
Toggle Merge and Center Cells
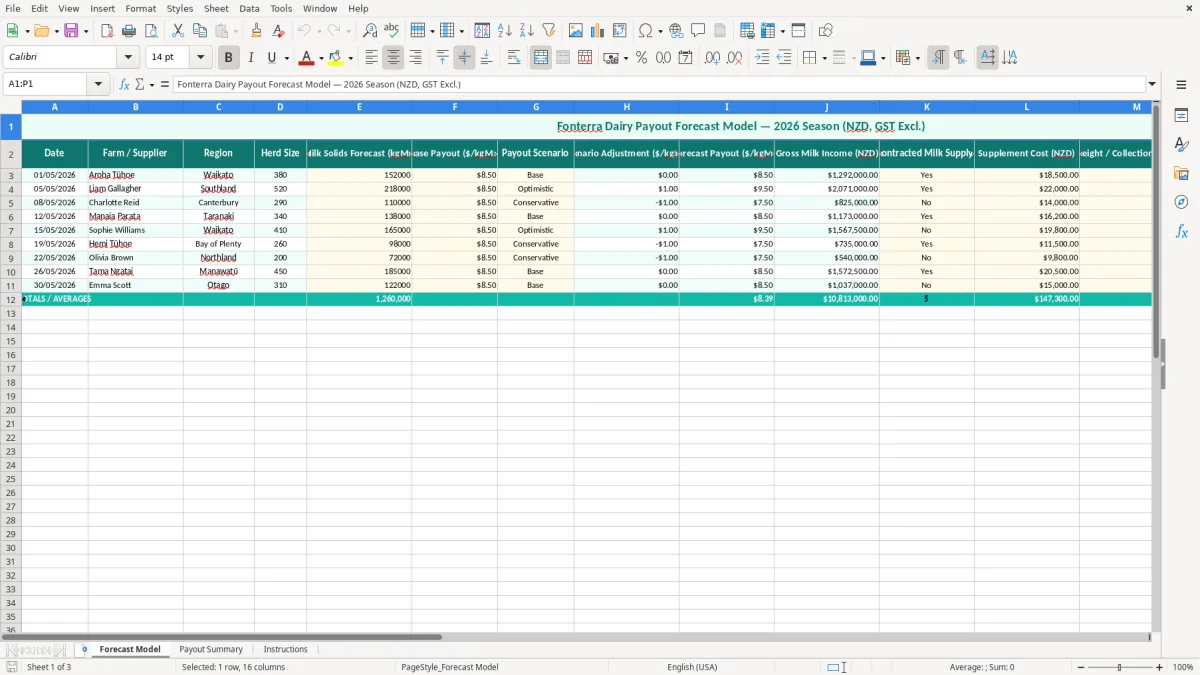(541, 58)
